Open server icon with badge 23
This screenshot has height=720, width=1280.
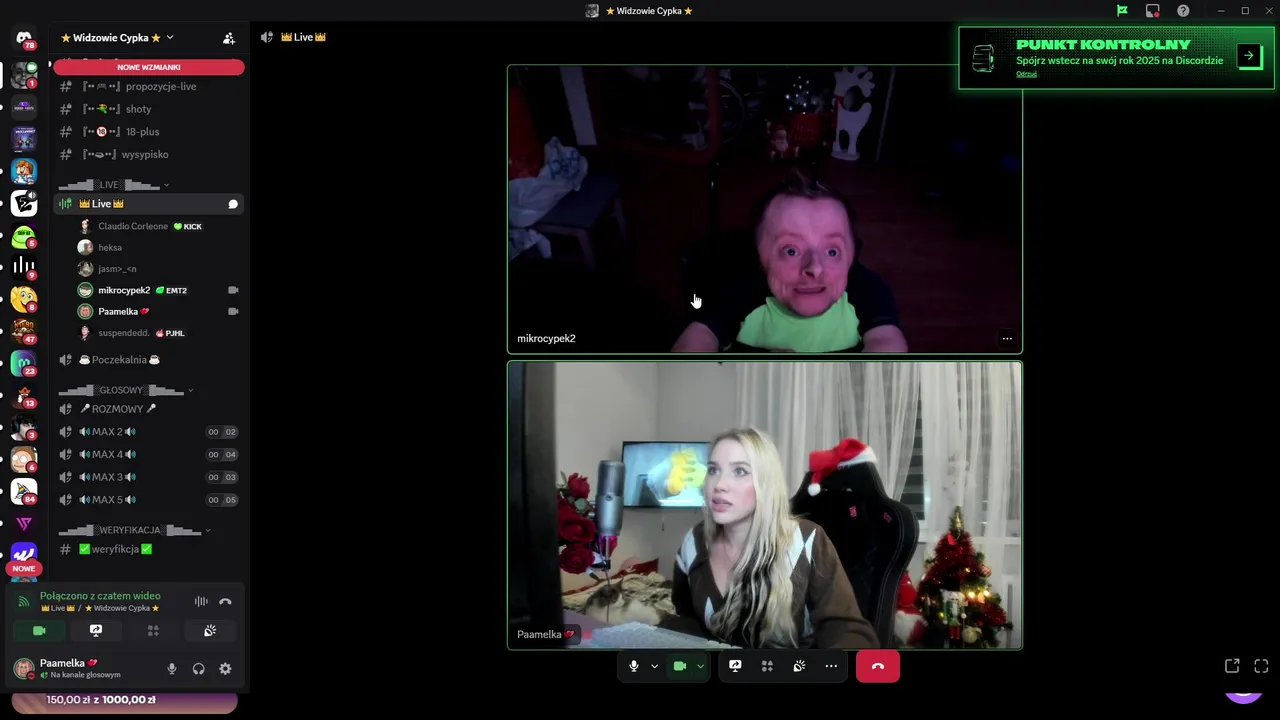point(24,363)
